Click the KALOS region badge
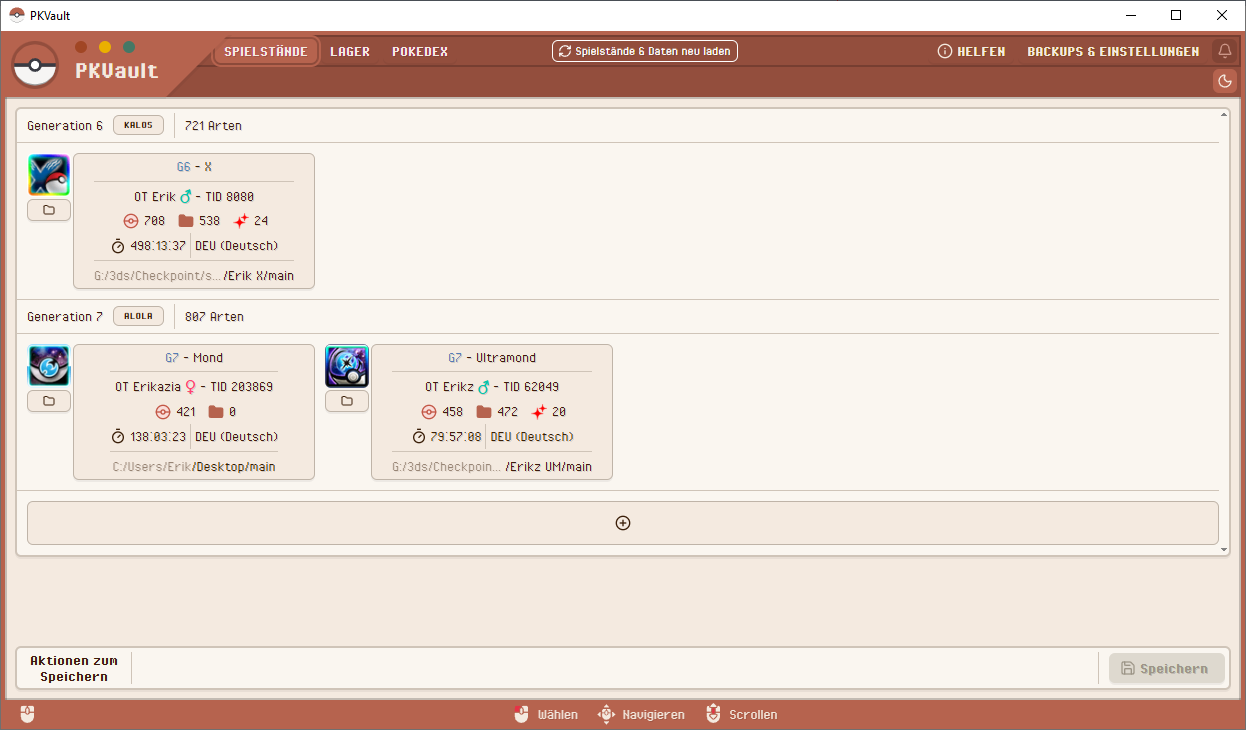This screenshot has height=730, width=1246. [138, 125]
